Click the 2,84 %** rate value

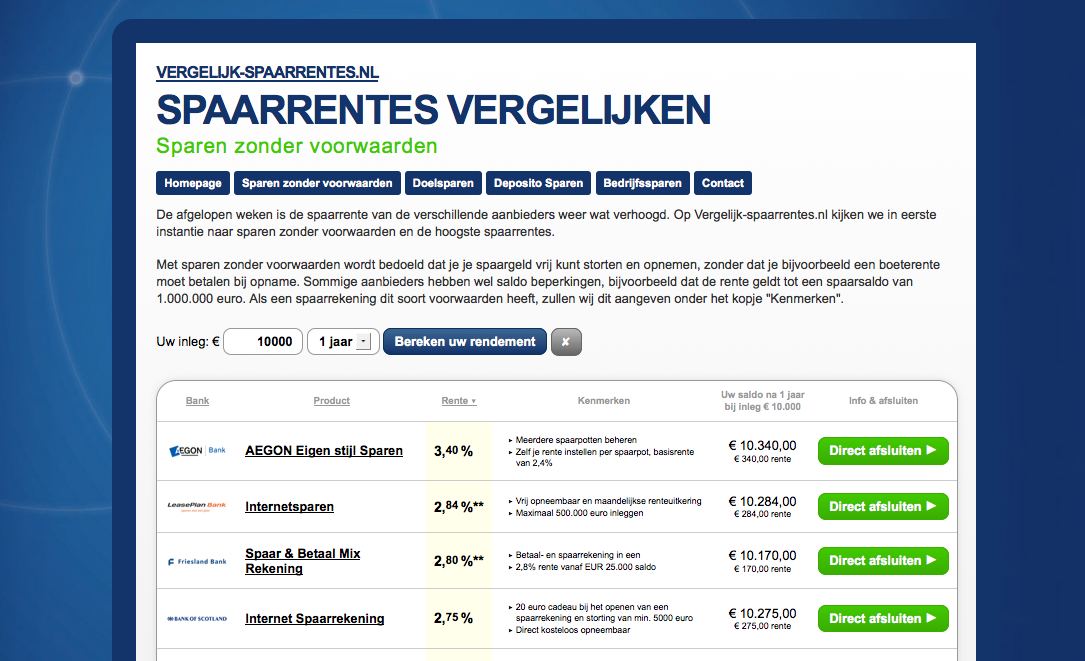(459, 507)
